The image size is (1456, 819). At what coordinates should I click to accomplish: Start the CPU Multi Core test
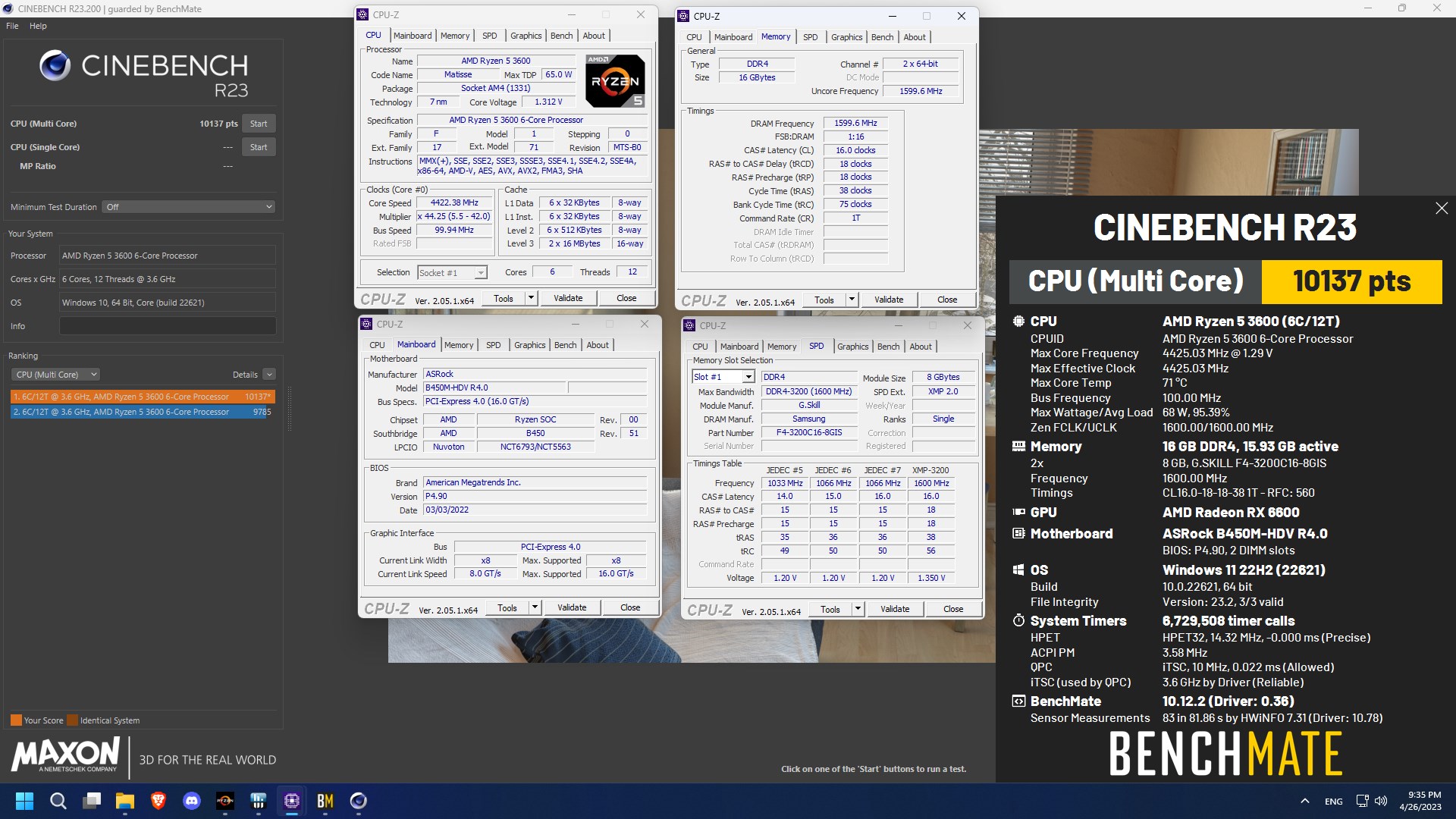tap(259, 124)
